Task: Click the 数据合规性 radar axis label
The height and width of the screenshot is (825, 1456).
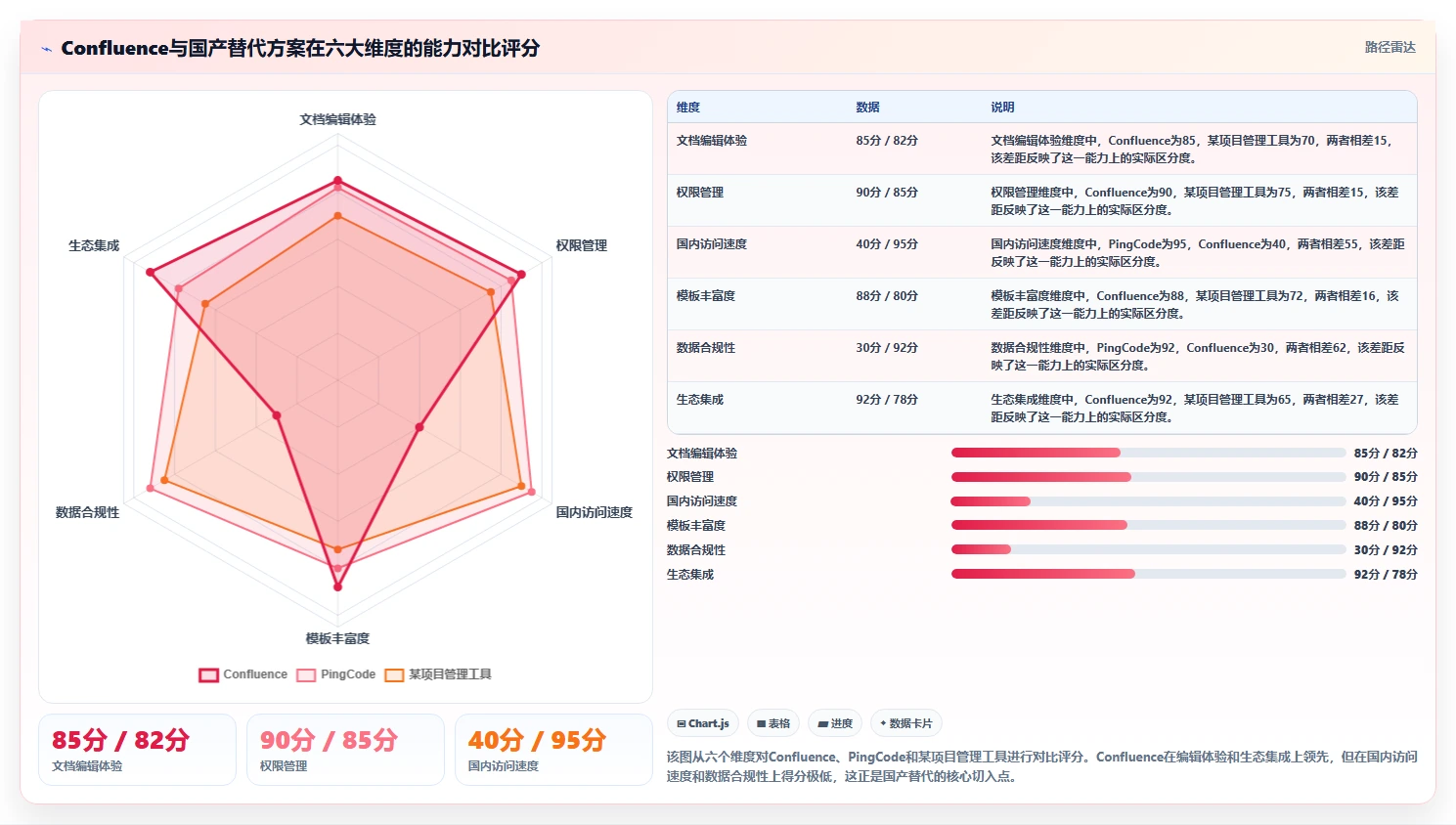Action: pyautogui.click(x=88, y=512)
